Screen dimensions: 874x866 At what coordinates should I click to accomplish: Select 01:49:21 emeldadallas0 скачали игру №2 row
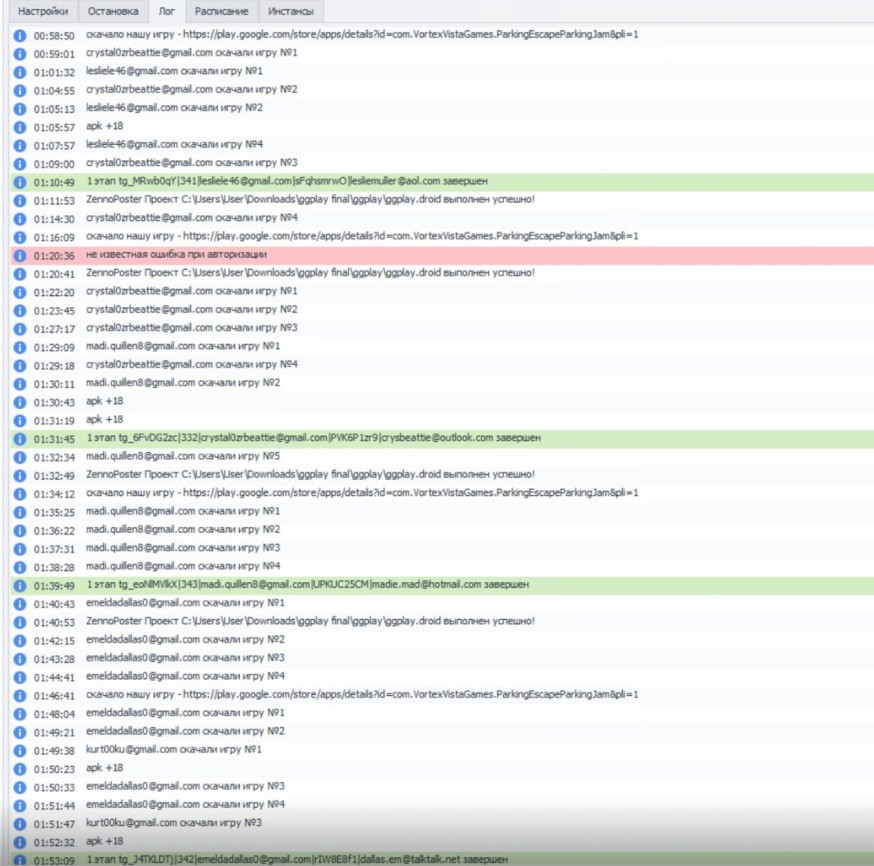point(441,732)
